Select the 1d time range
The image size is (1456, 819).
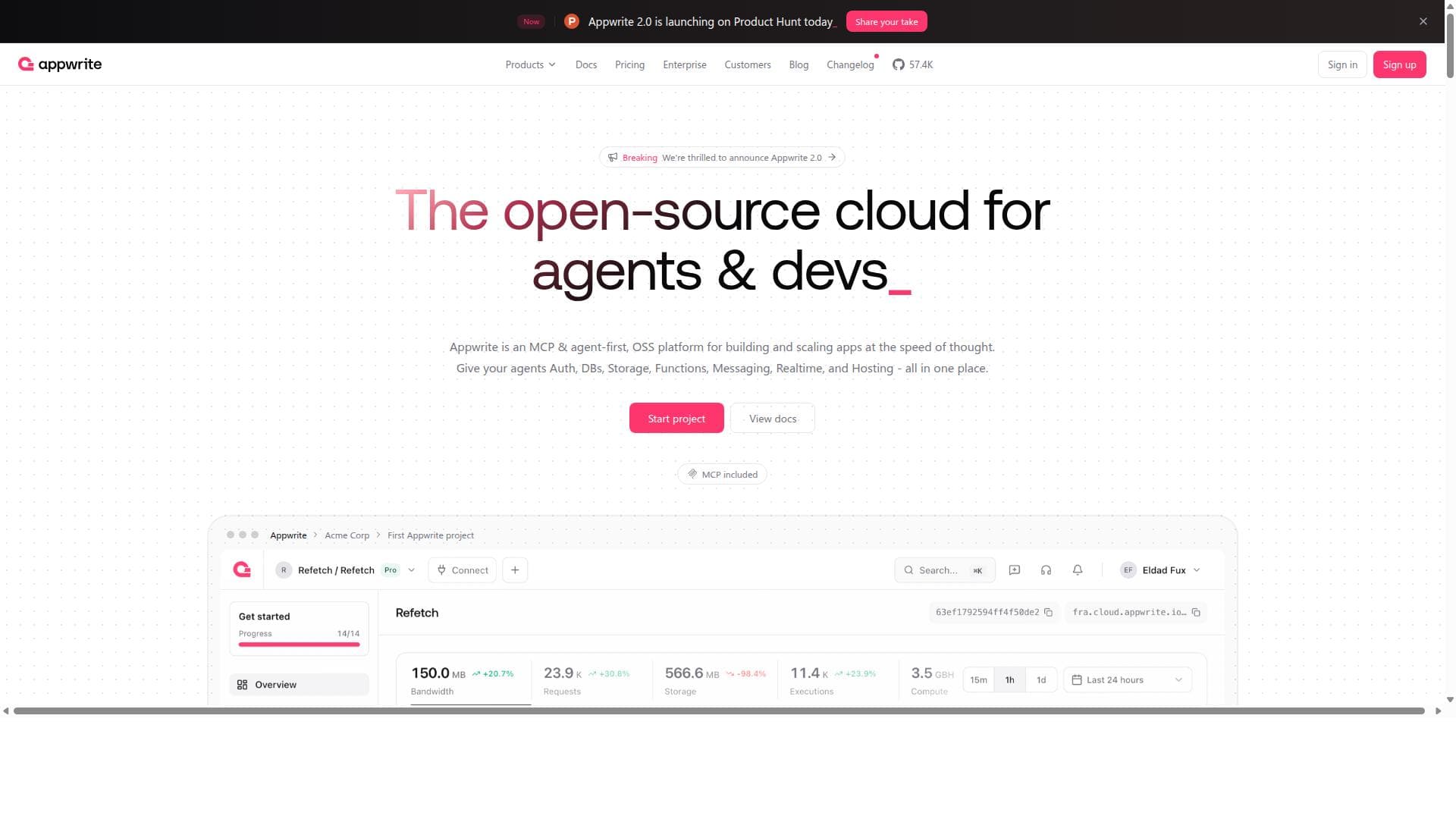pos(1041,679)
